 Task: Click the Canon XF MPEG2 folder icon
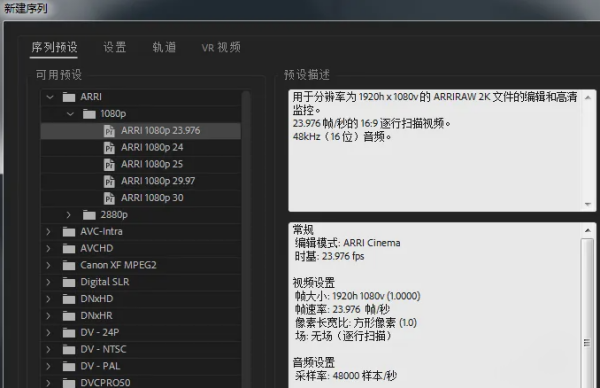69,266
